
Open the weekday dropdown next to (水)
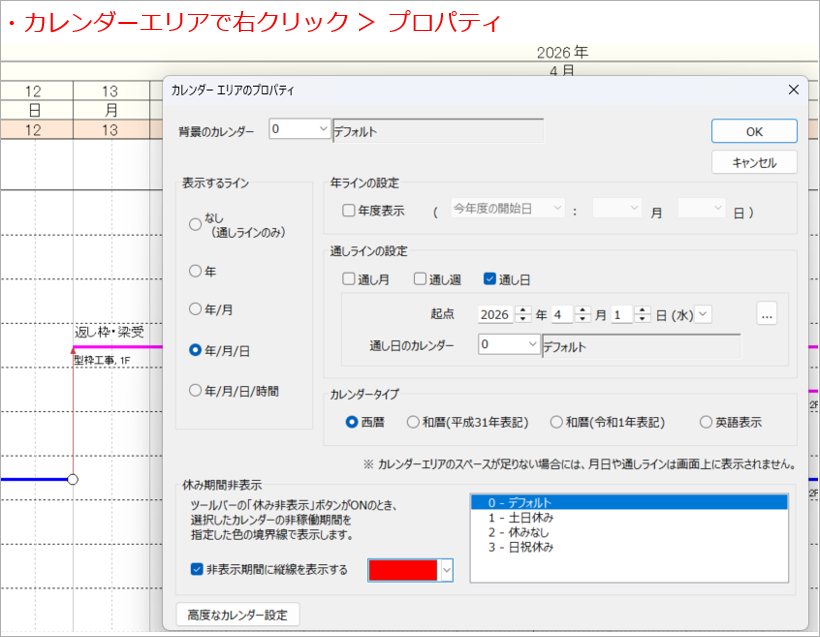(x=703, y=314)
